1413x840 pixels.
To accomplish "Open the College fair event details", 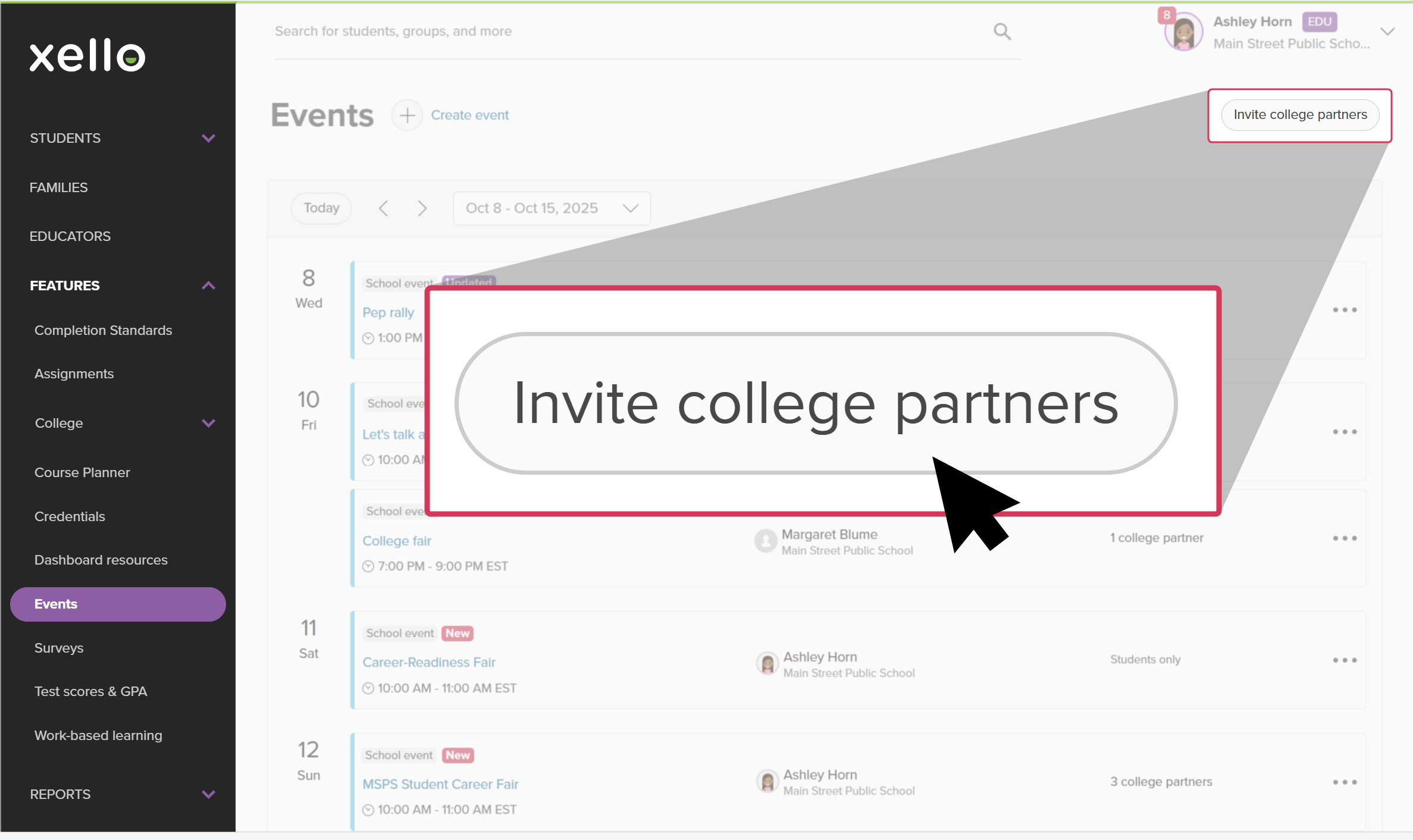I will pos(397,541).
